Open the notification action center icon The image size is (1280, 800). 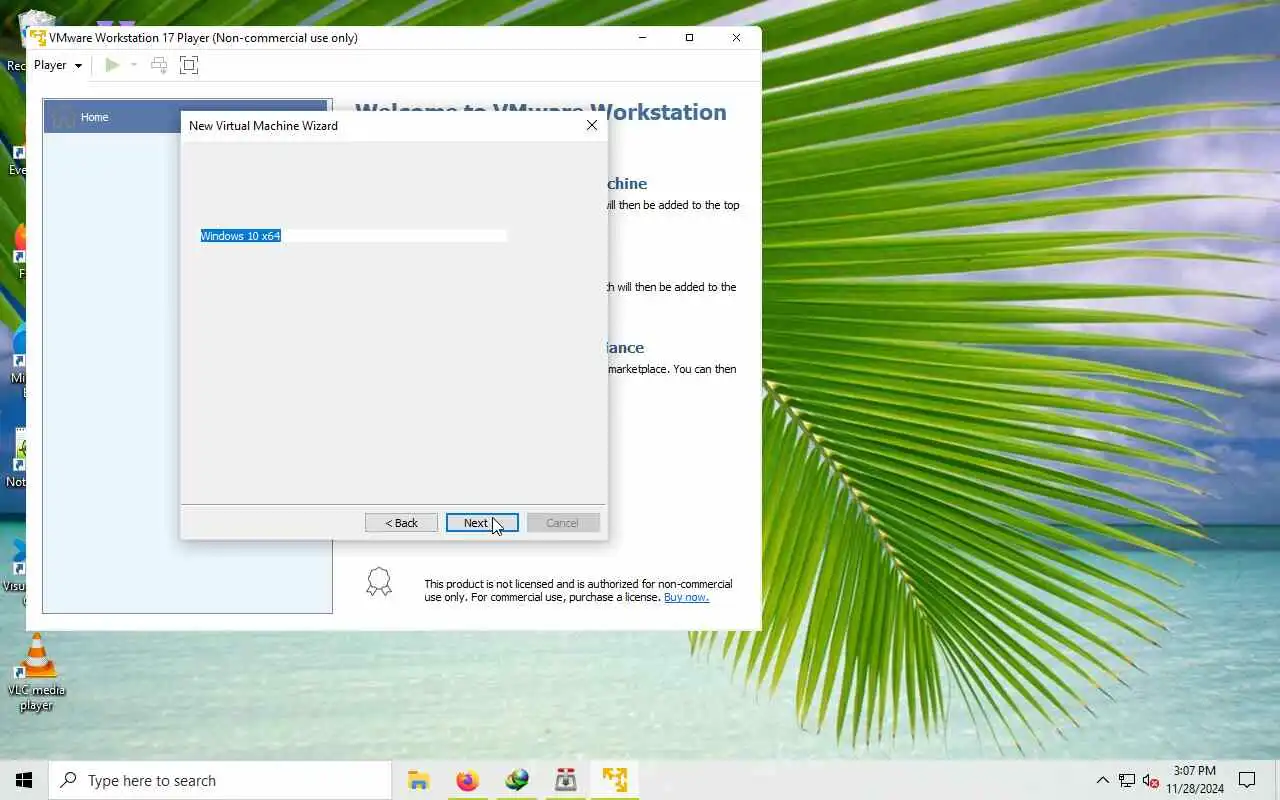click(1247, 780)
